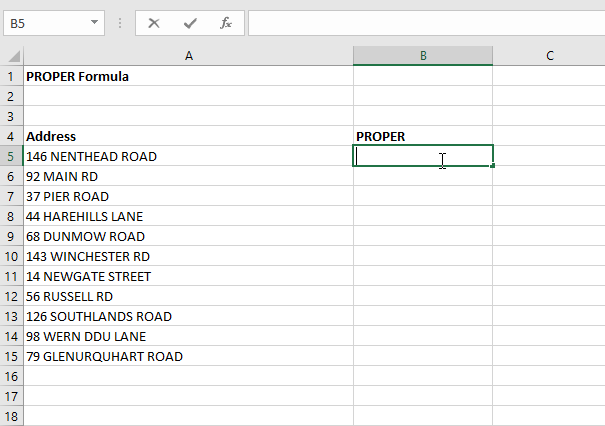This screenshot has width=605, height=426.
Task: Click the Enter checkmark icon in formula bar
Action: click(x=190, y=22)
